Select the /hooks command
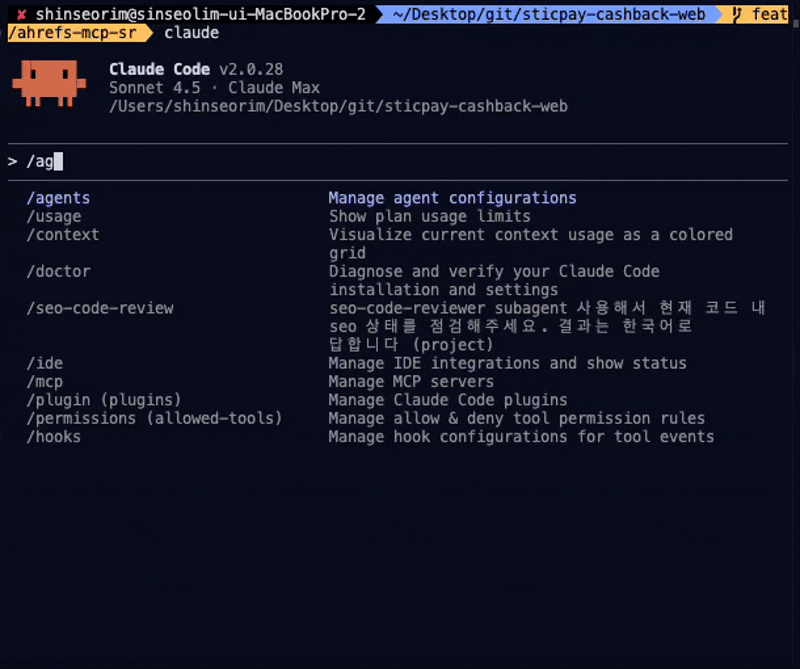Image resolution: width=800 pixels, height=669 pixels. tap(54, 437)
